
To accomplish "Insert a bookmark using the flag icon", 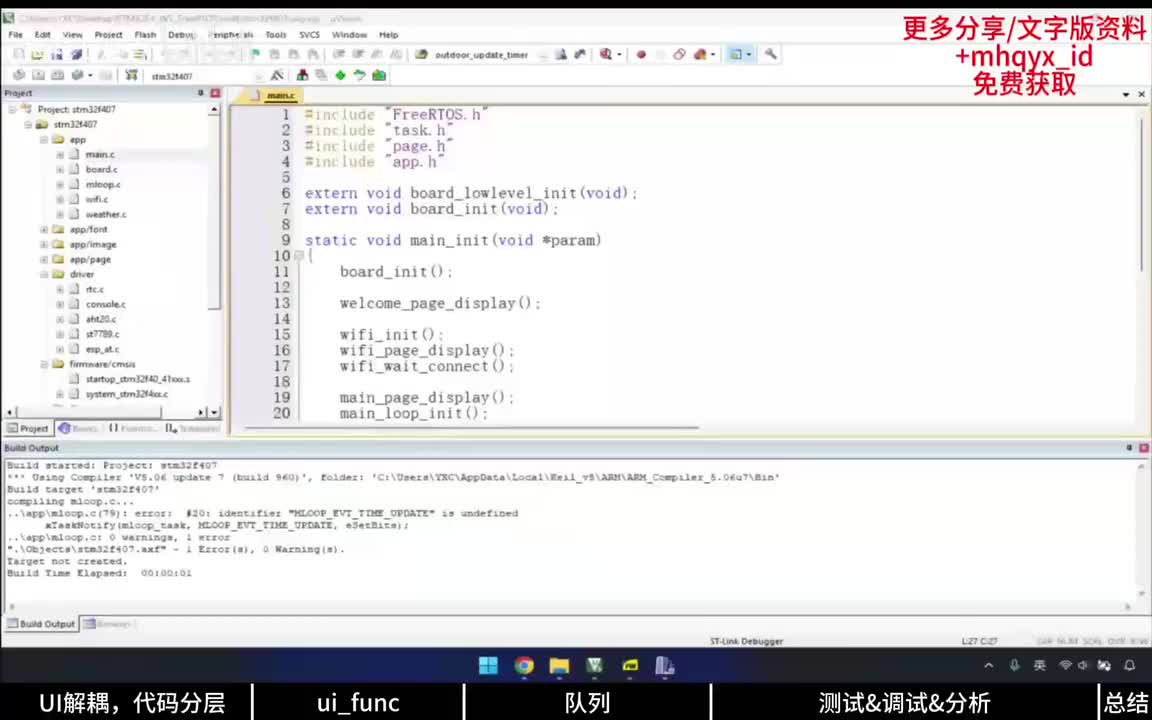I will click(x=254, y=54).
